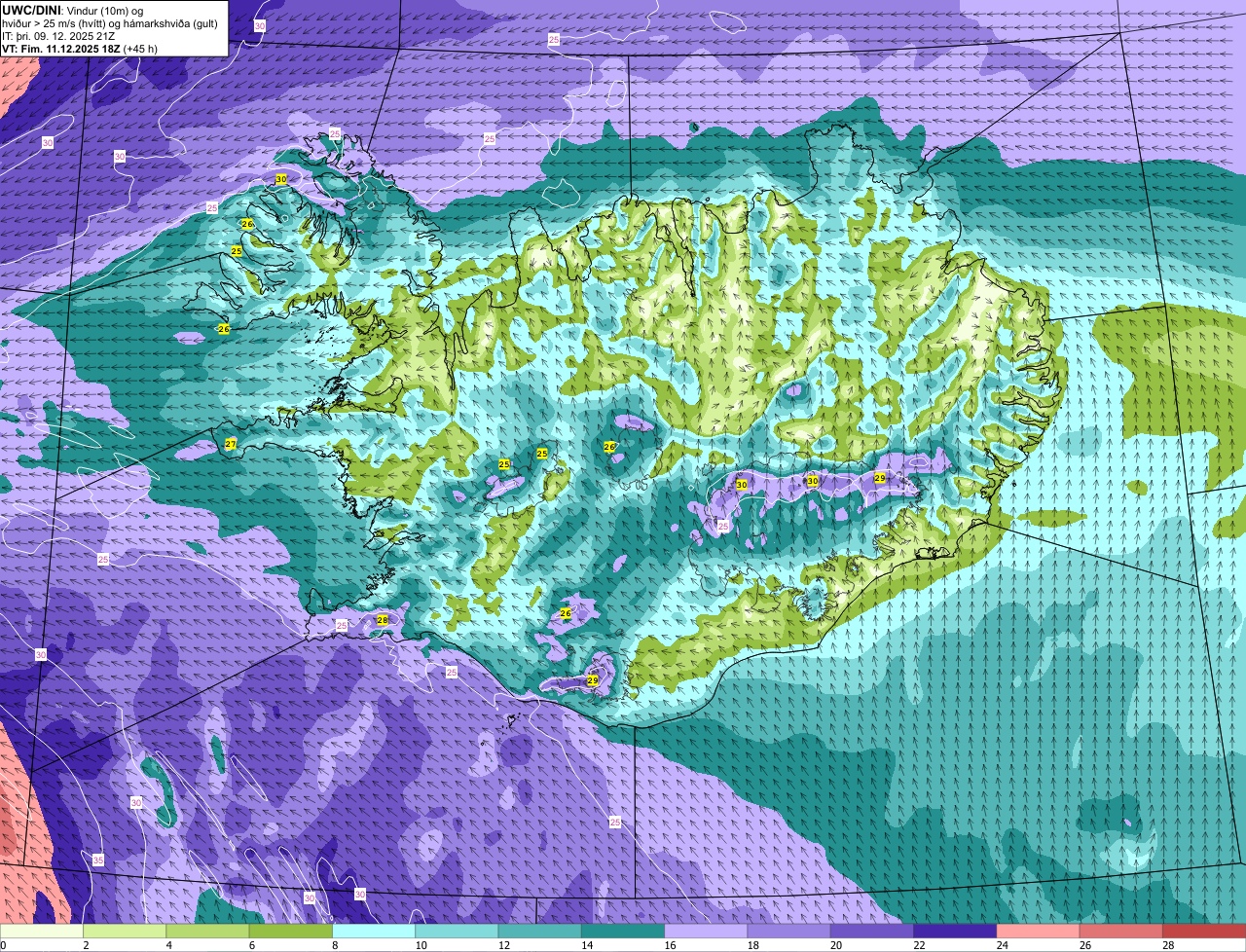
Task: Click the legend scale label 6
Action: coord(251,945)
